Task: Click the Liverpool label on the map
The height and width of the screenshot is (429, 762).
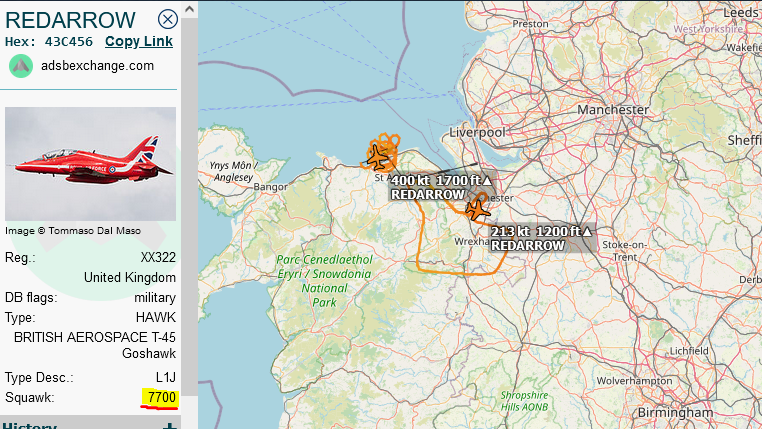Action: [477, 132]
